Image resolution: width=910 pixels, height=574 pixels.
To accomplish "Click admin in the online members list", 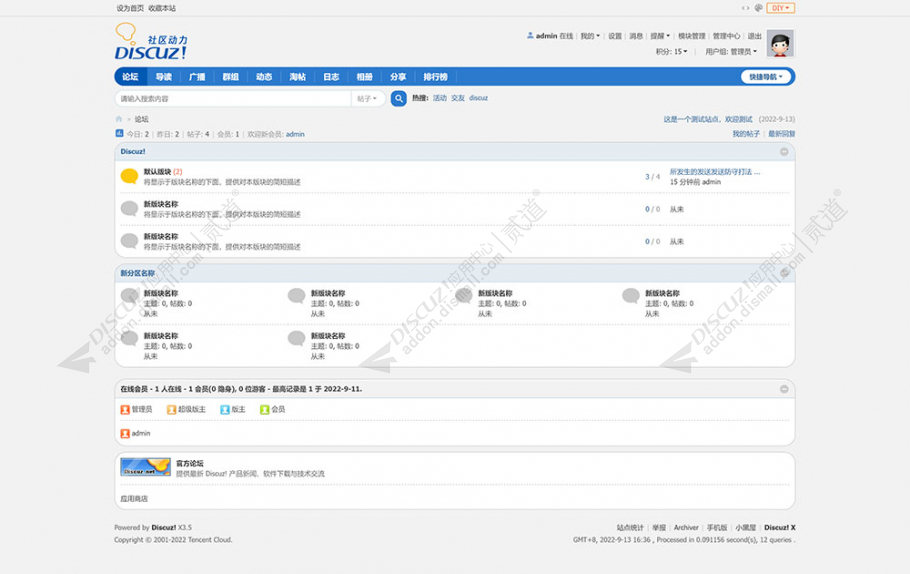I will tap(140, 434).
